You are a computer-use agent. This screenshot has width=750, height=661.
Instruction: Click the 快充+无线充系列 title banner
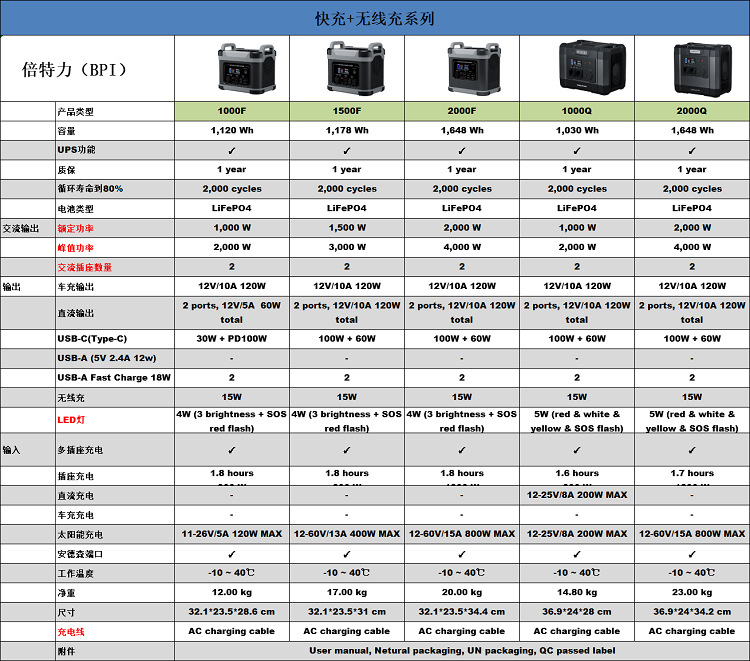tap(375, 18)
